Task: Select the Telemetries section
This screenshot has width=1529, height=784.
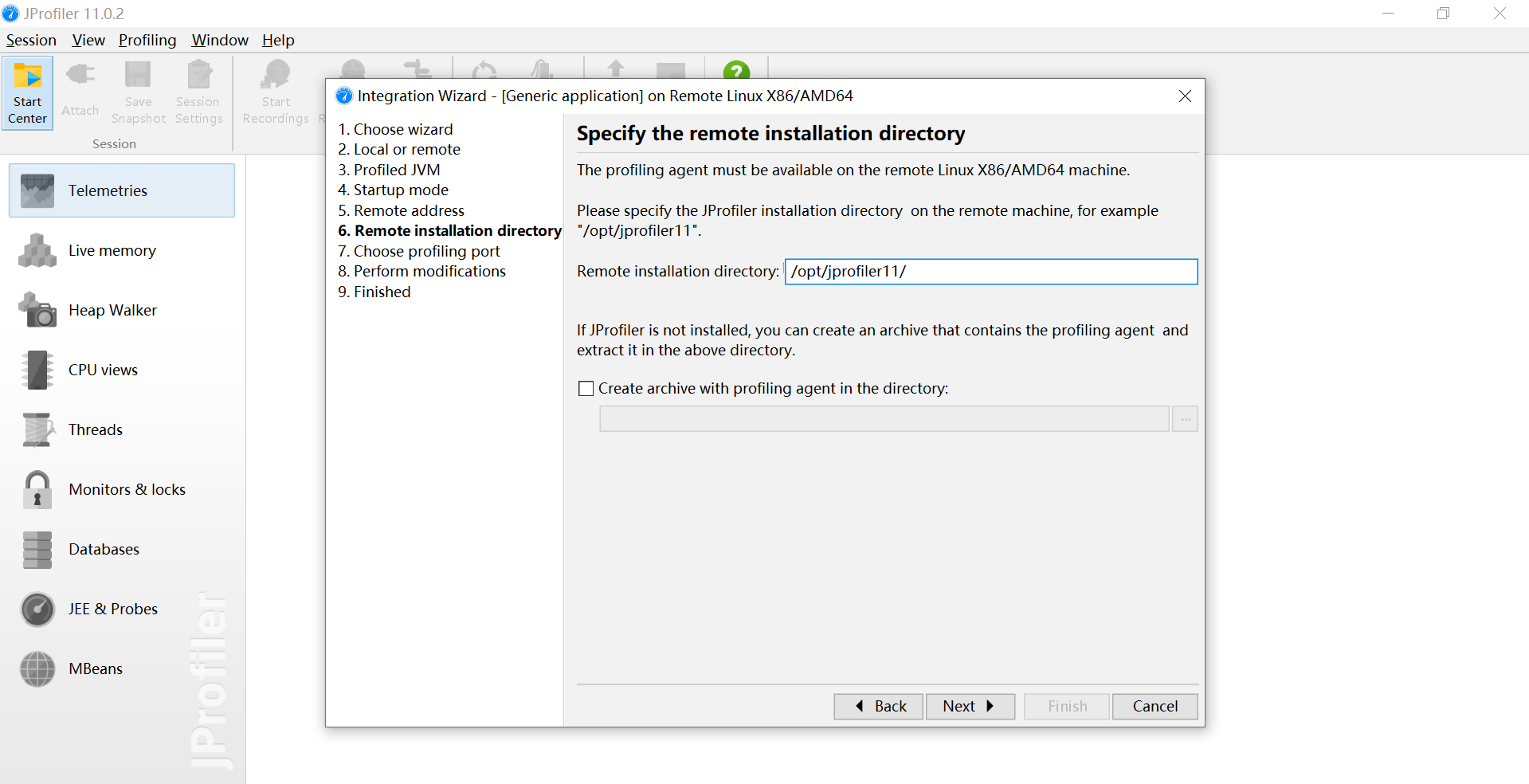Action: [122, 190]
